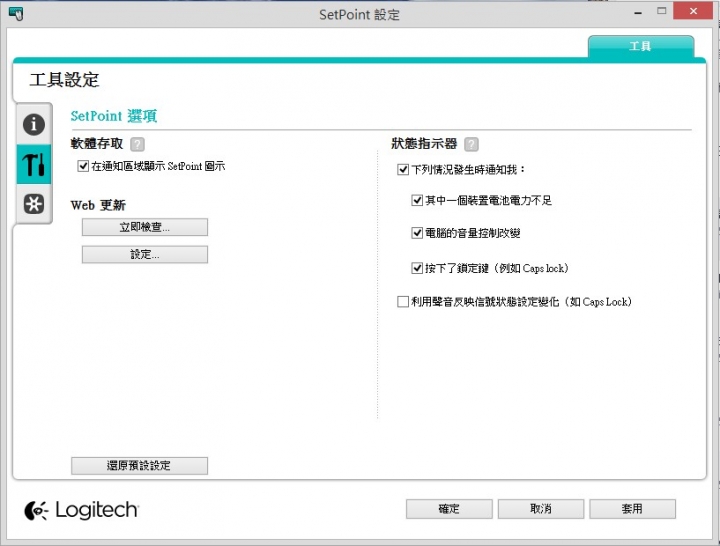
Task: Open the asterisk sidebar icon tab
Action: click(34, 203)
